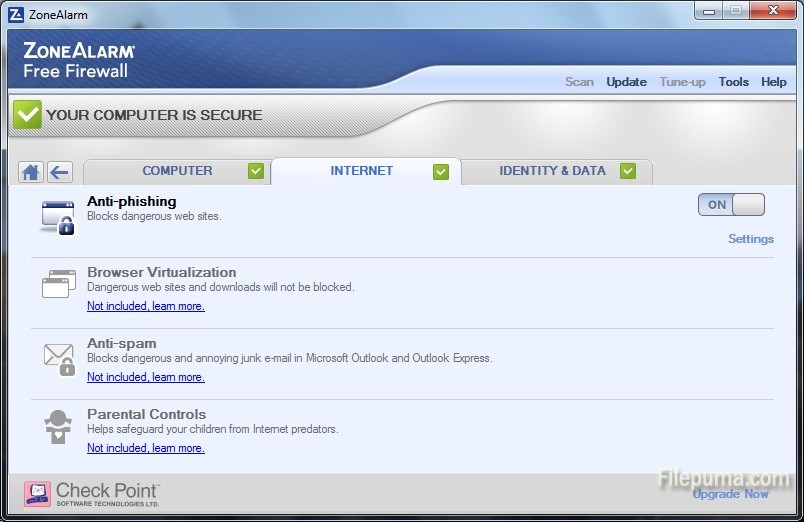Click the Home icon button
This screenshot has width=804, height=522.
(31, 172)
